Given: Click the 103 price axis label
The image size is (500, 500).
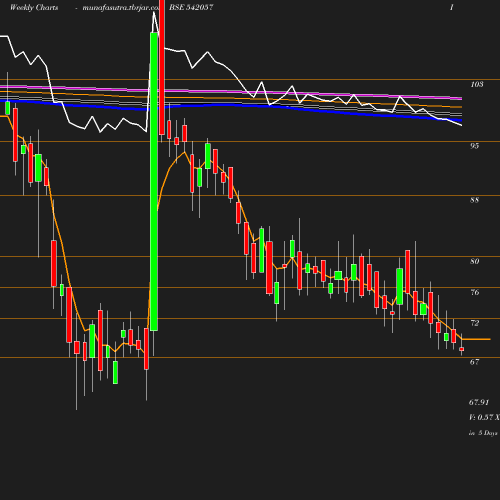Looking at the screenshot, I should [x=477, y=84].
